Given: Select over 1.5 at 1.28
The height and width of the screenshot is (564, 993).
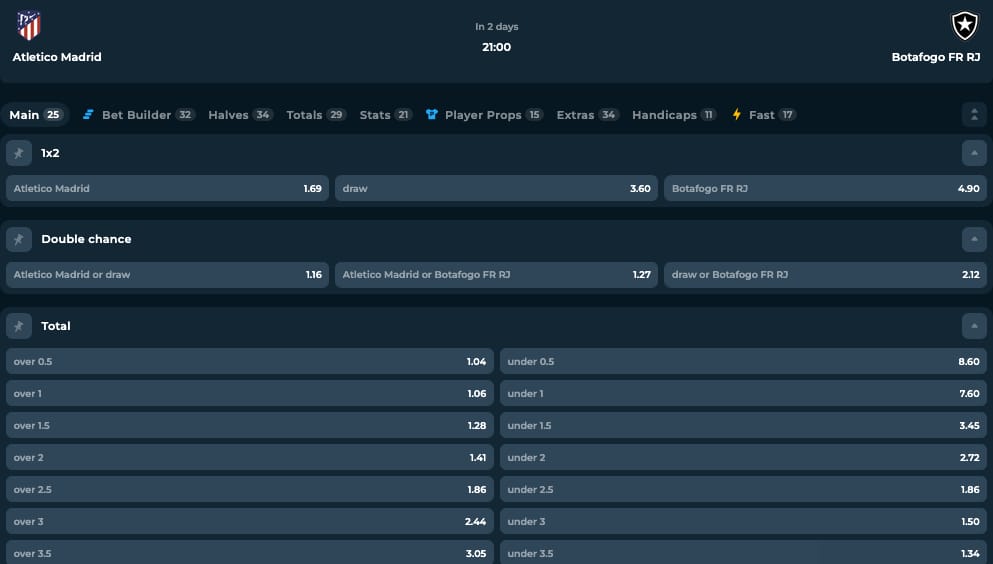Looking at the screenshot, I should coord(250,425).
